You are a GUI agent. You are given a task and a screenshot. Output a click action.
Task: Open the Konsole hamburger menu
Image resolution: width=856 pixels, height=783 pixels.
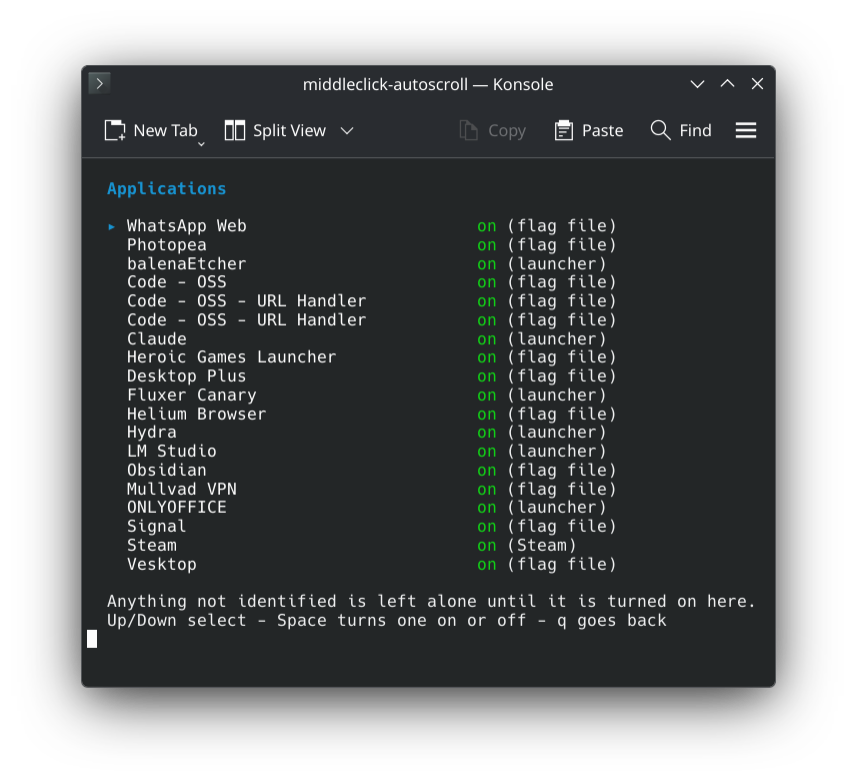[746, 130]
